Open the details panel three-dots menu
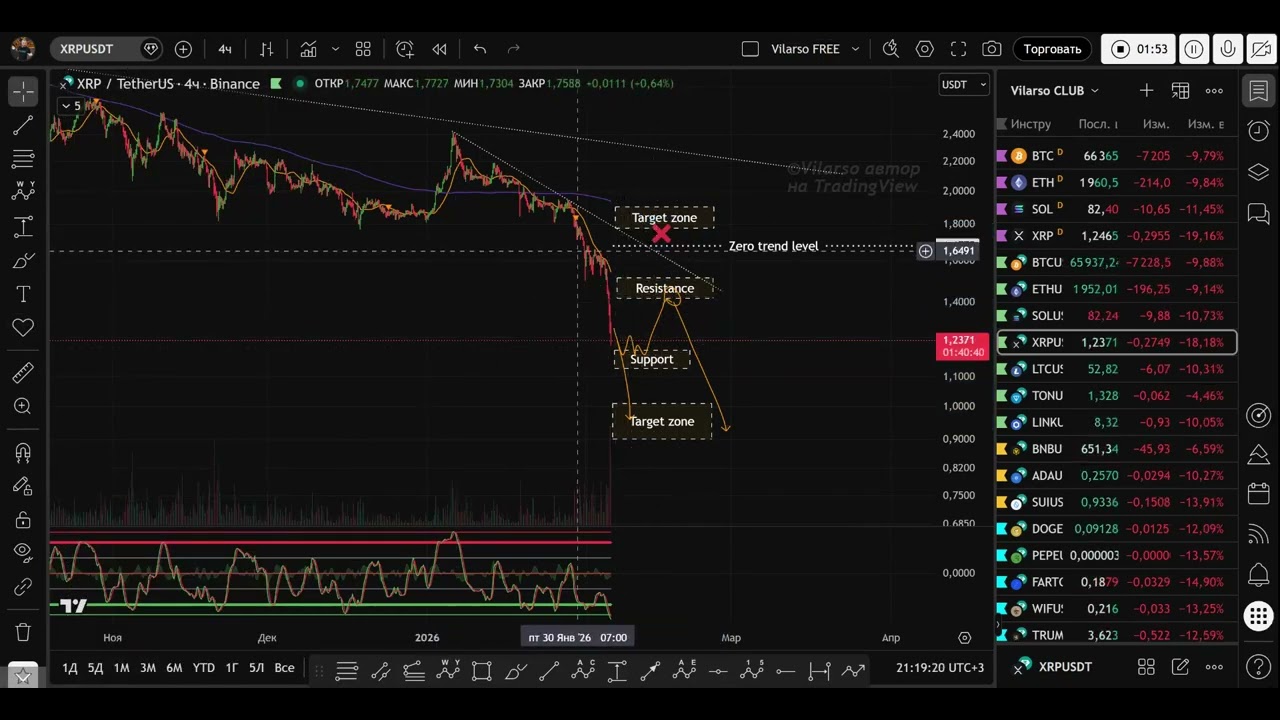This screenshot has height=720, width=1280. click(1214, 667)
